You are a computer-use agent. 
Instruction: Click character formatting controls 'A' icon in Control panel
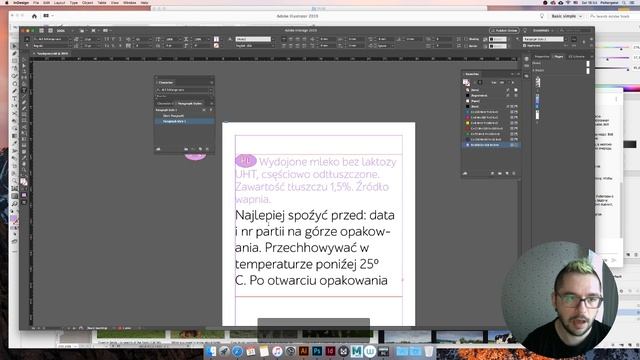(x=27, y=39)
